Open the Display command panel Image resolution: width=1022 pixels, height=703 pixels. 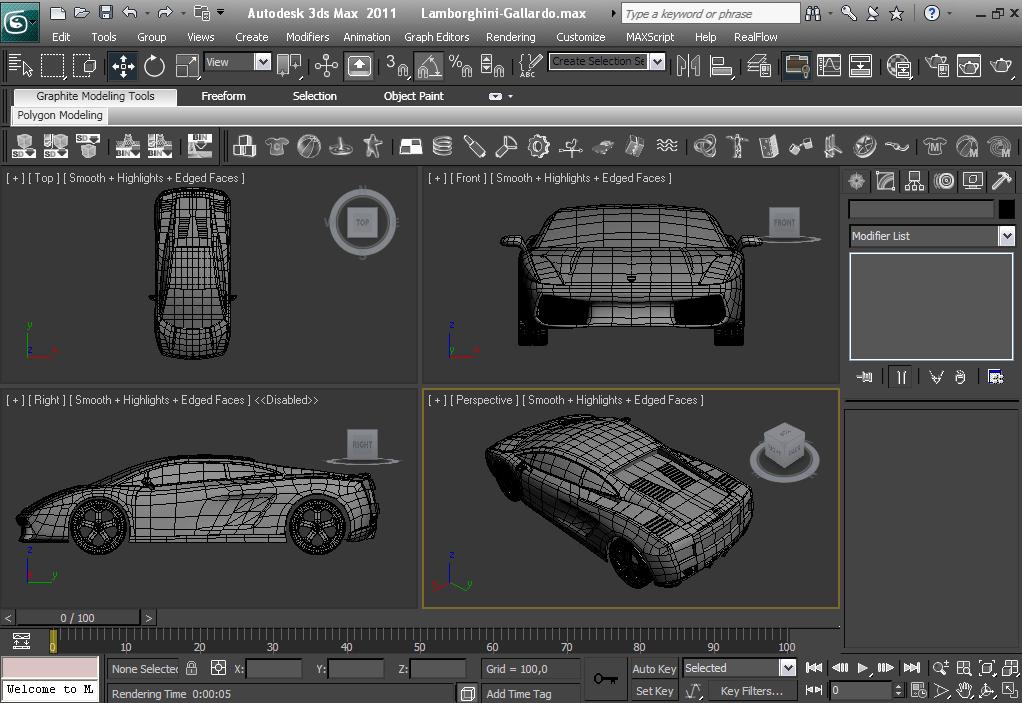tap(972, 181)
